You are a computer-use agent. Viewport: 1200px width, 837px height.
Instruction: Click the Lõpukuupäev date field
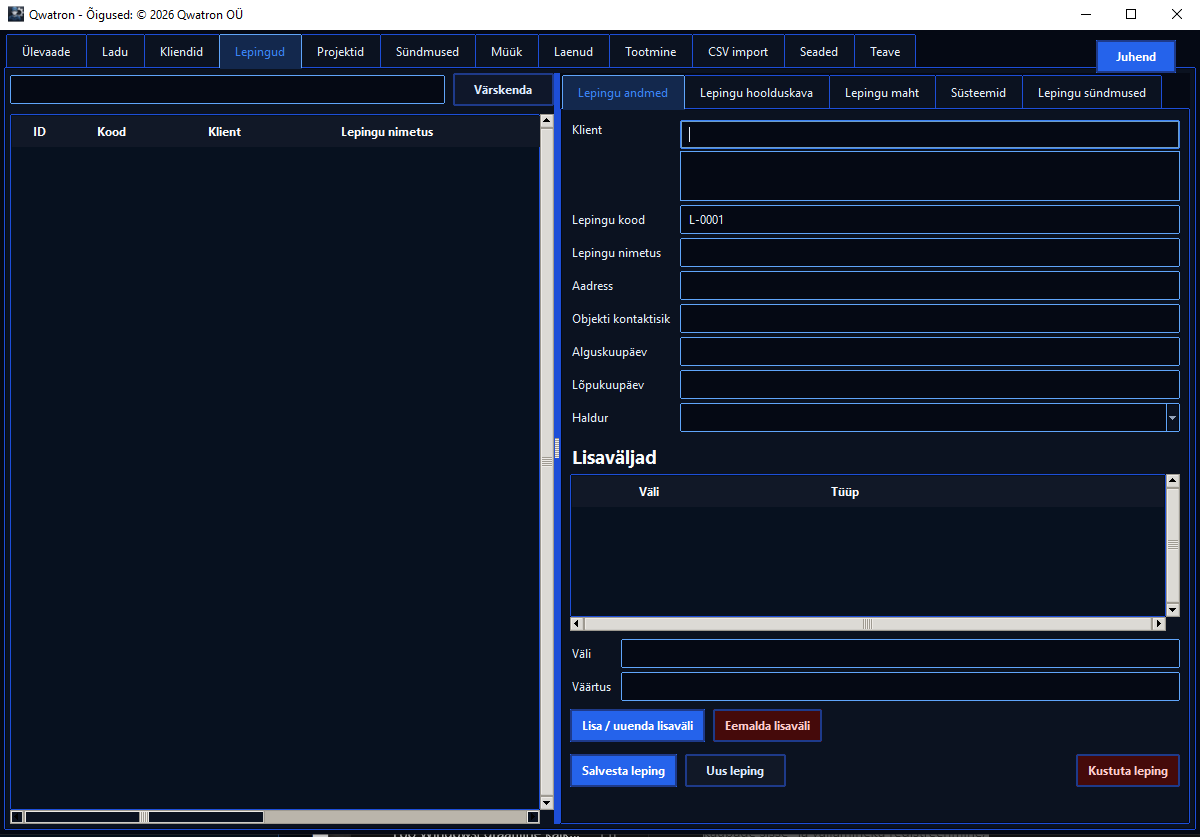pos(930,385)
